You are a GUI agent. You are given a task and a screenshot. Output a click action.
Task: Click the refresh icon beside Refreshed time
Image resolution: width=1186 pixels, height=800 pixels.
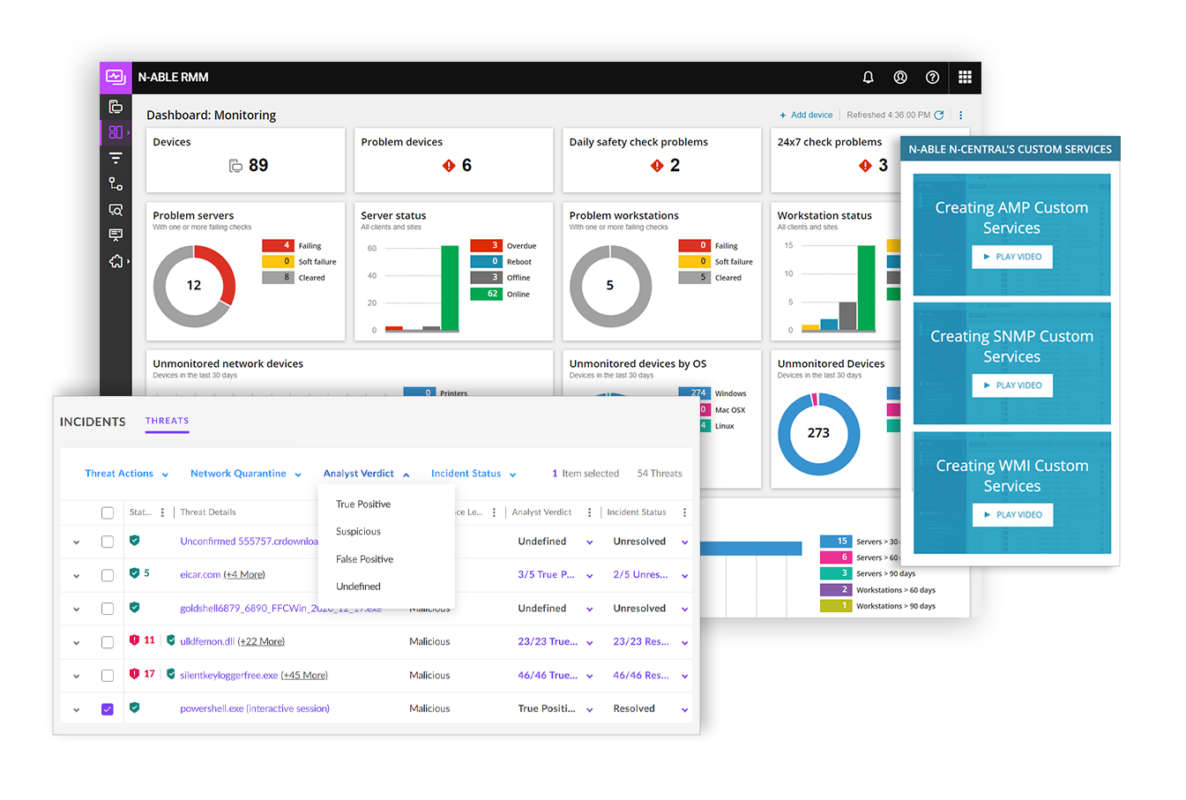939,115
